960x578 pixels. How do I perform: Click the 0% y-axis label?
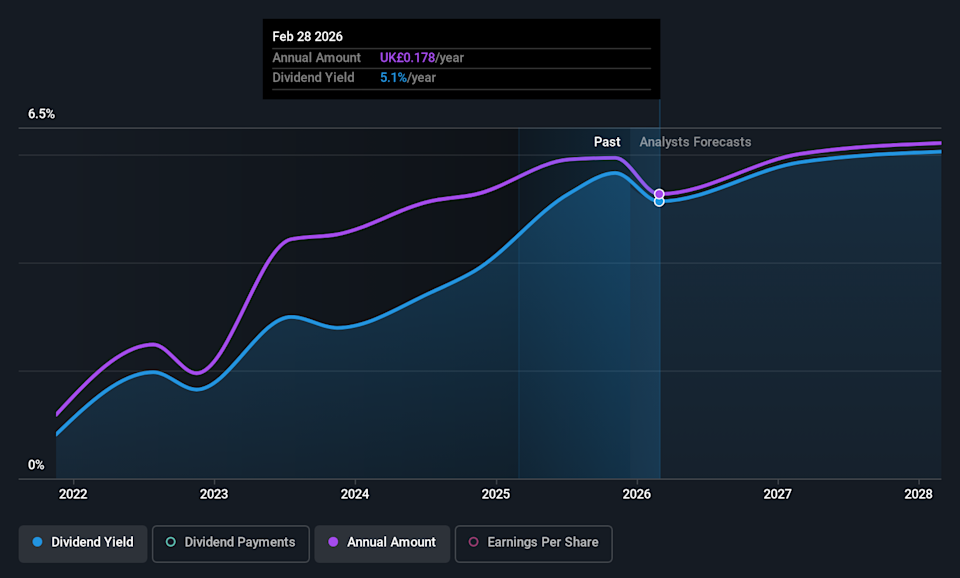tap(36, 465)
